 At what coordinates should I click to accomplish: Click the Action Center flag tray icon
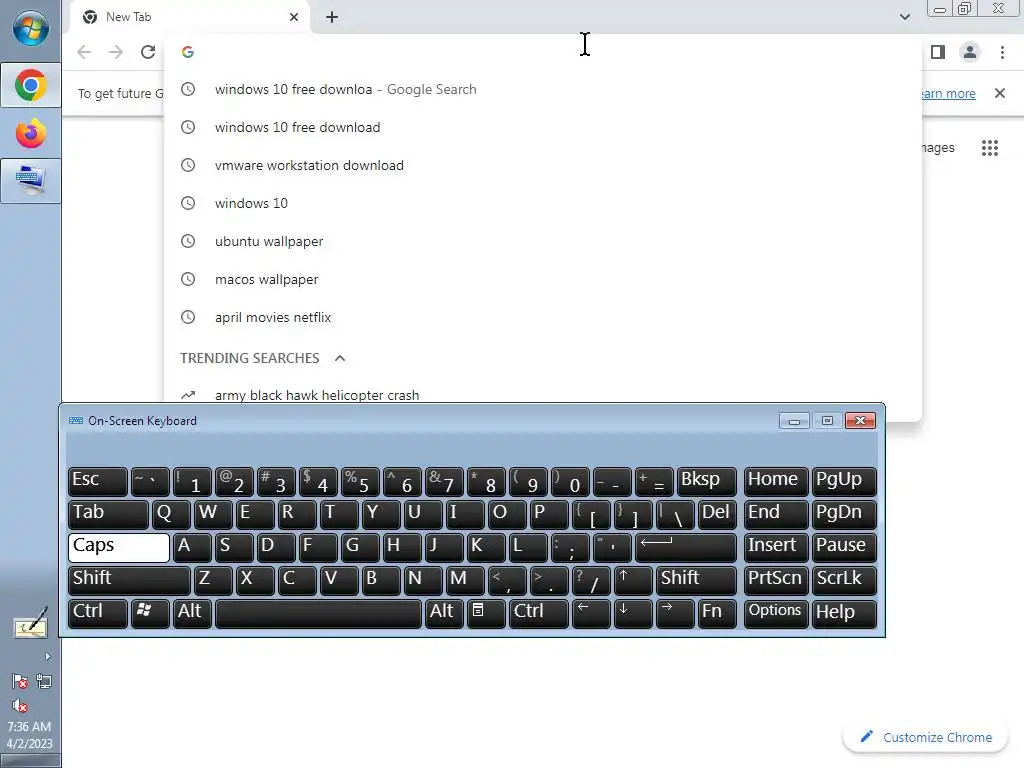[20, 681]
